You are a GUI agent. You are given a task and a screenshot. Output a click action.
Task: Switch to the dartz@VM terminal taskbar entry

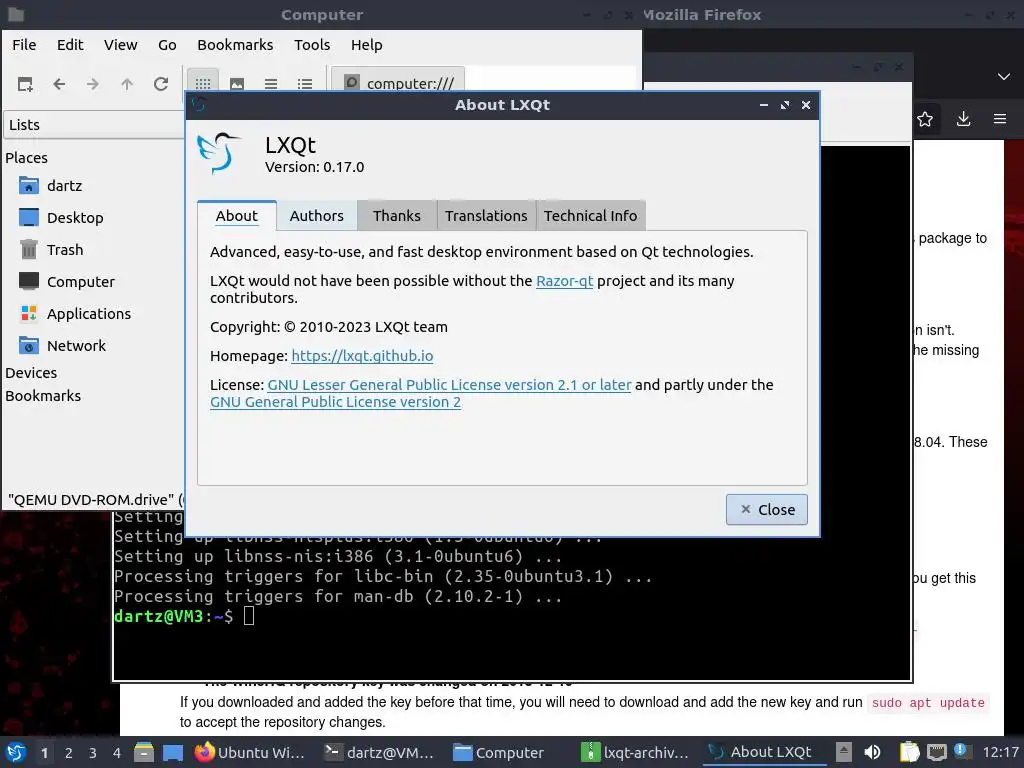379,752
